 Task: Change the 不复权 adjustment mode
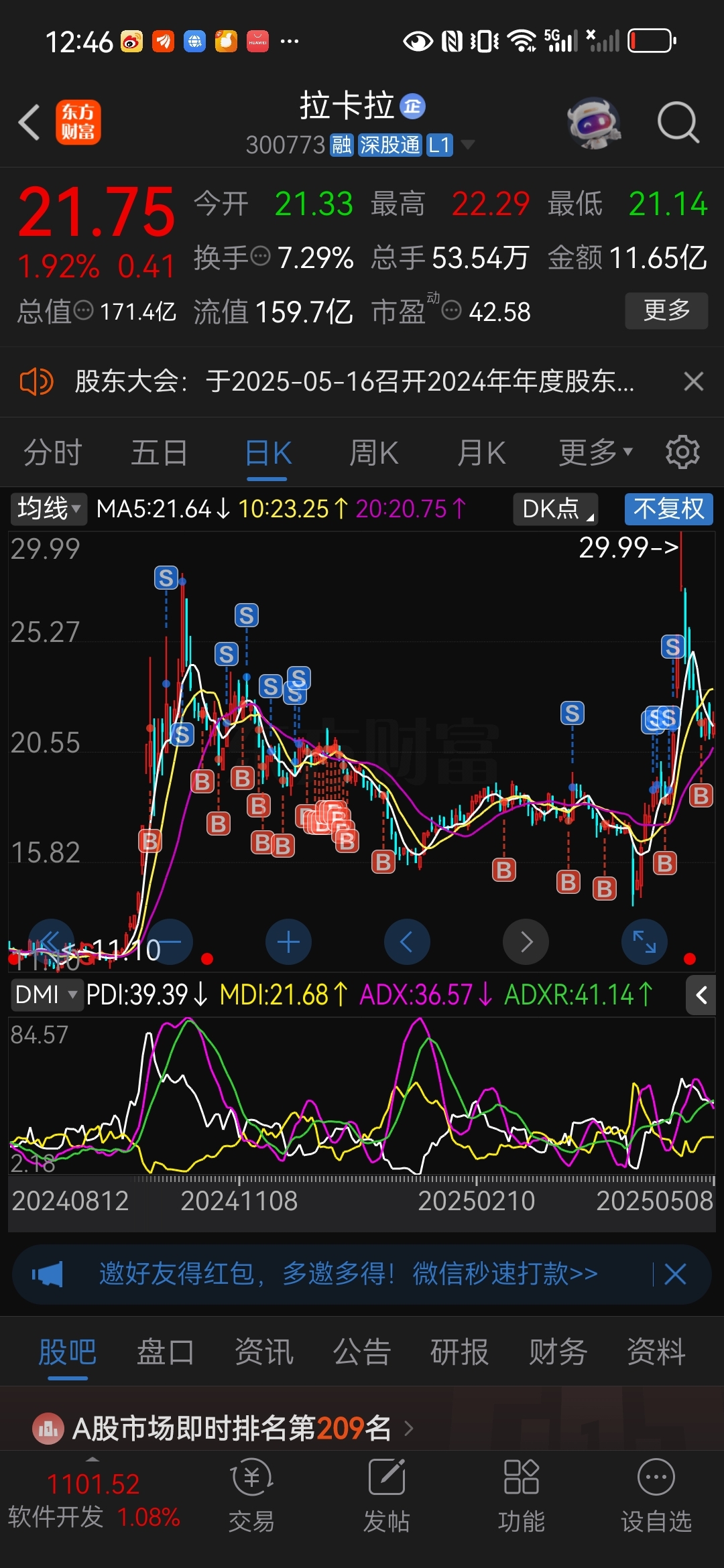[x=669, y=509]
